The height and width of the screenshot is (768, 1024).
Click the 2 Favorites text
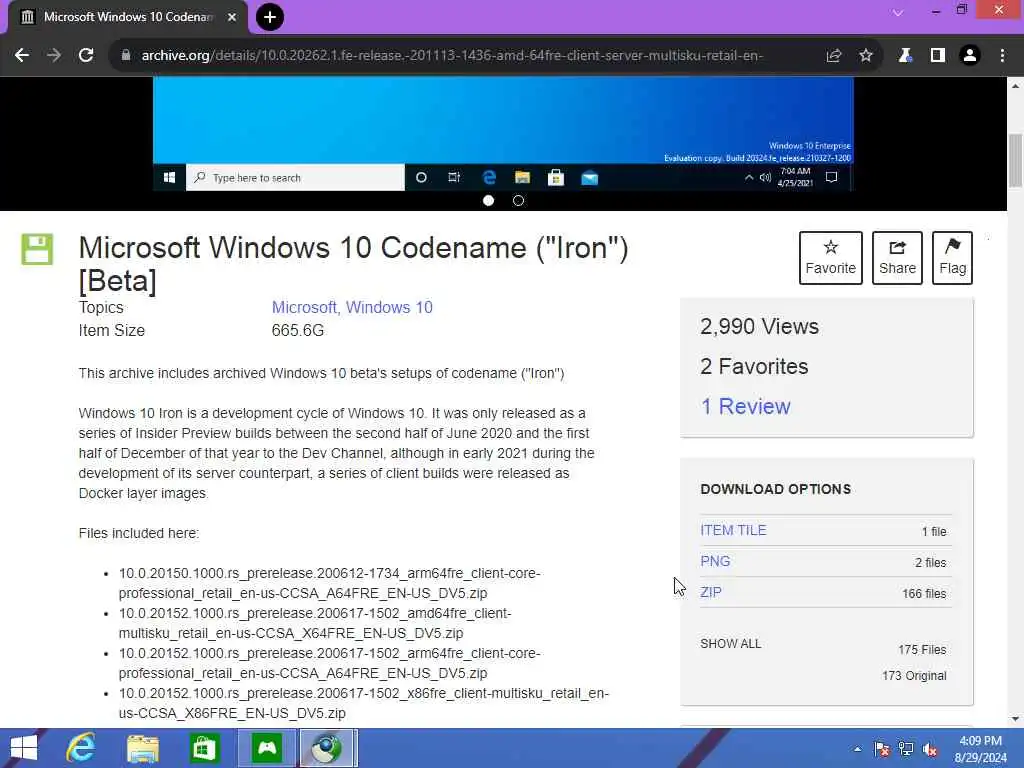tap(754, 366)
